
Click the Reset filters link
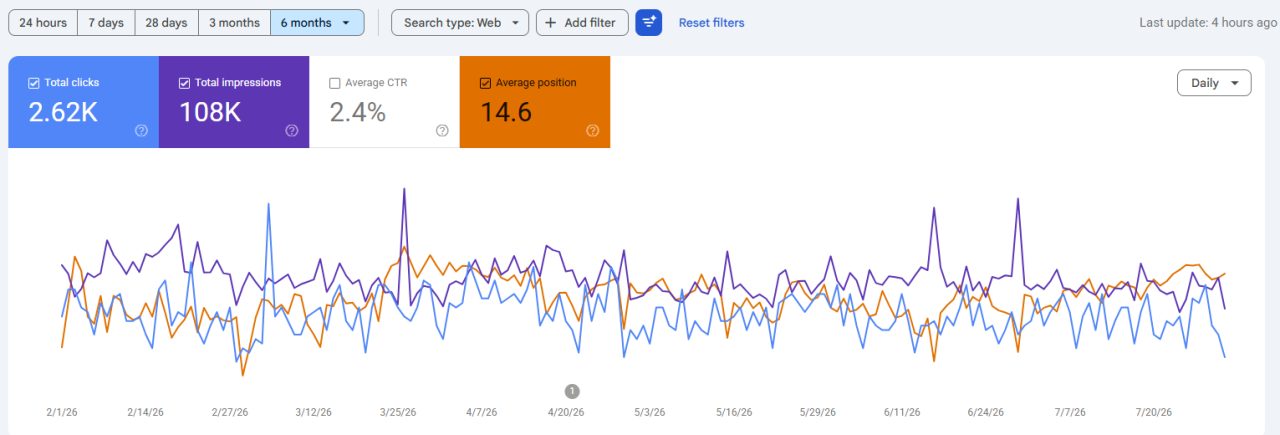[x=711, y=22]
